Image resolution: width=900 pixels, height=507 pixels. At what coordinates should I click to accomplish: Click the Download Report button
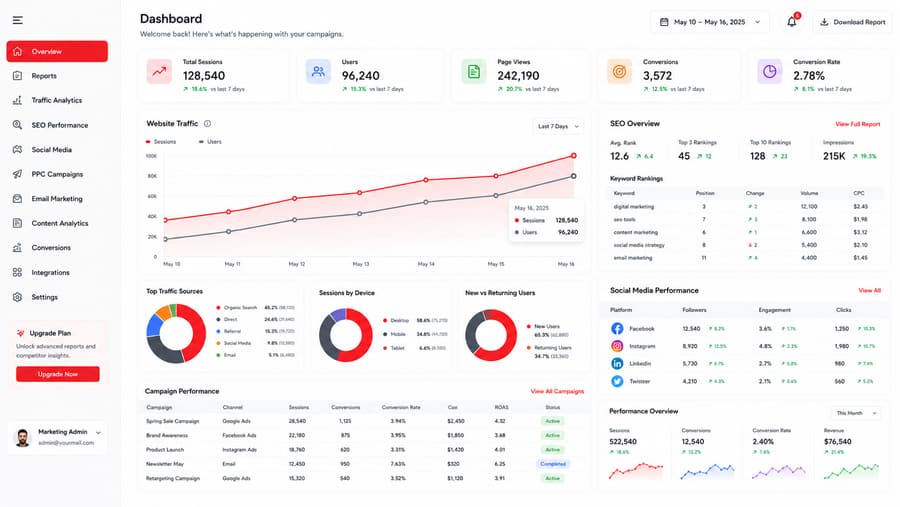coord(852,22)
